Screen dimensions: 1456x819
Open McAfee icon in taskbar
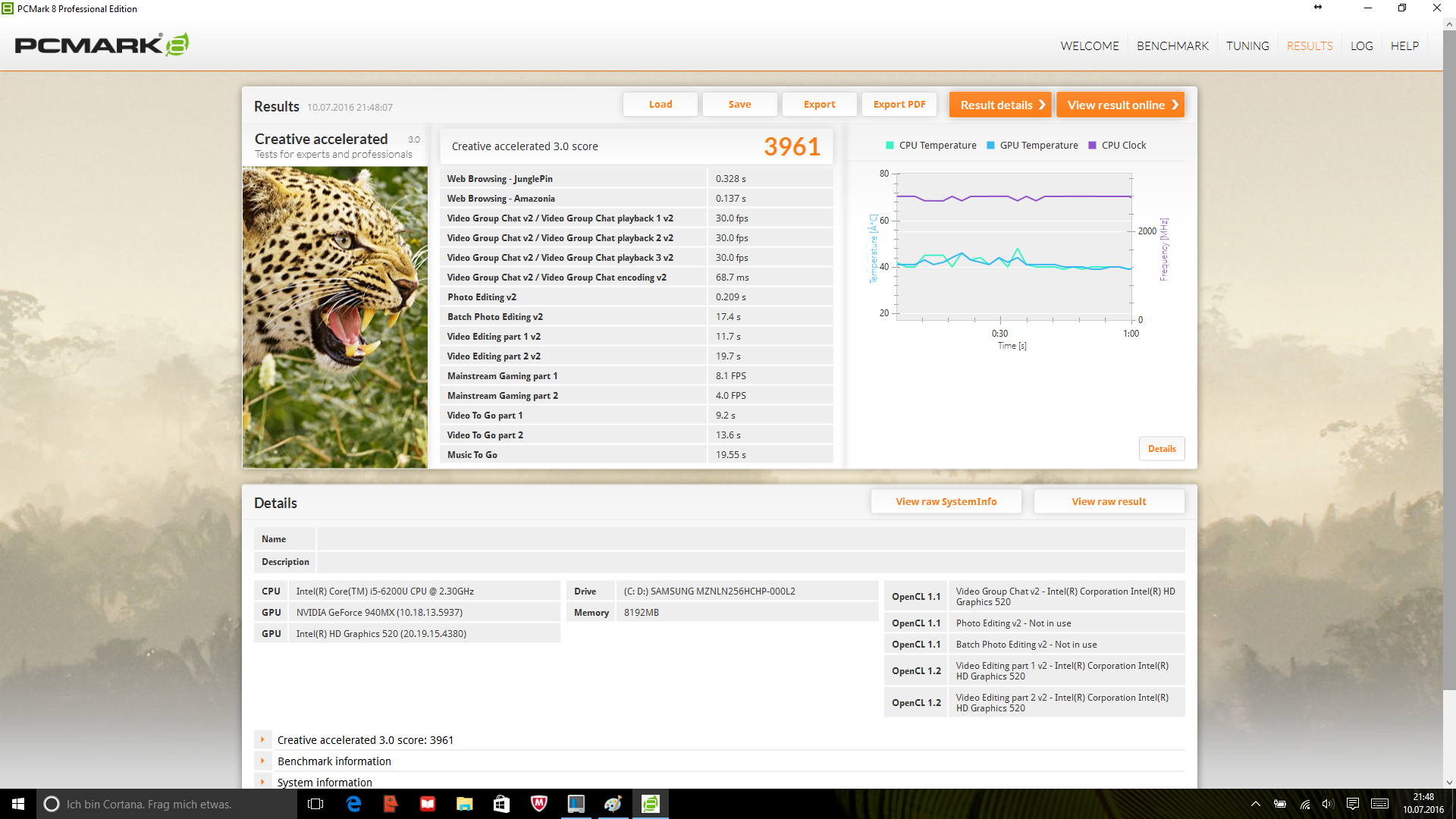(538, 804)
